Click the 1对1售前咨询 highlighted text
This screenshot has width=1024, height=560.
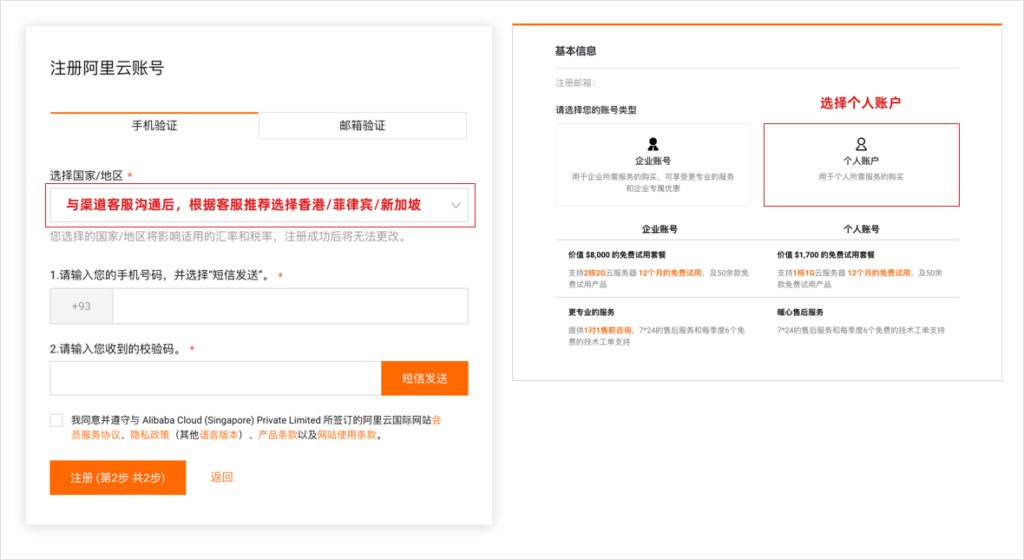point(608,331)
